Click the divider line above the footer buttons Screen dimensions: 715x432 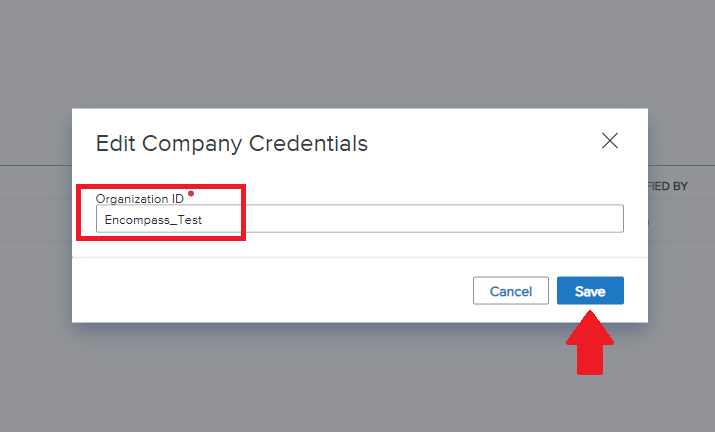click(x=360, y=258)
